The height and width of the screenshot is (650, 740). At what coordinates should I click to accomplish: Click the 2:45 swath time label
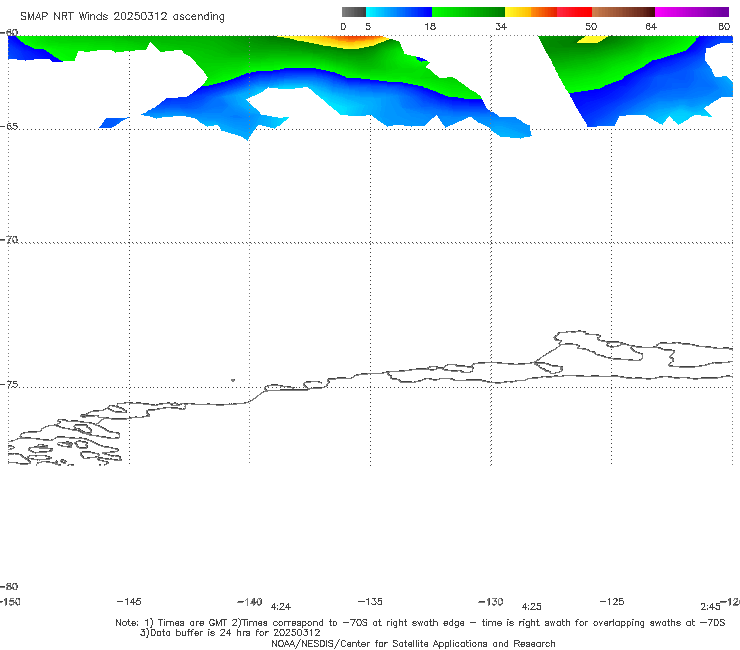point(710,607)
